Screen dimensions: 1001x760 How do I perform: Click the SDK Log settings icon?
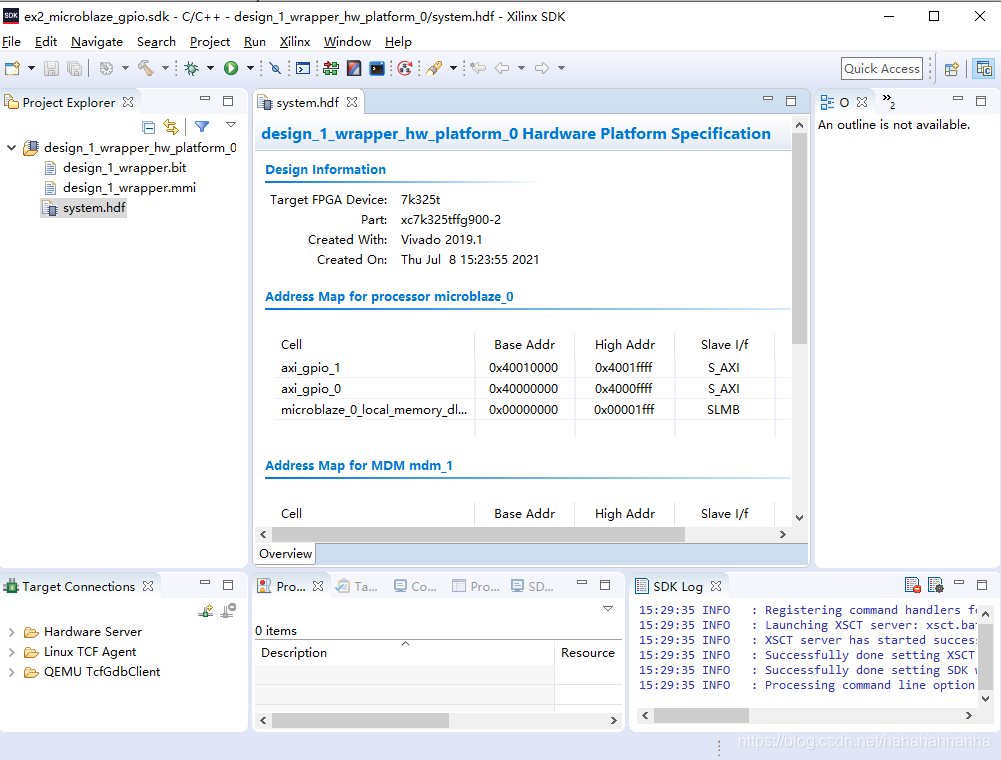pos(936,585)
